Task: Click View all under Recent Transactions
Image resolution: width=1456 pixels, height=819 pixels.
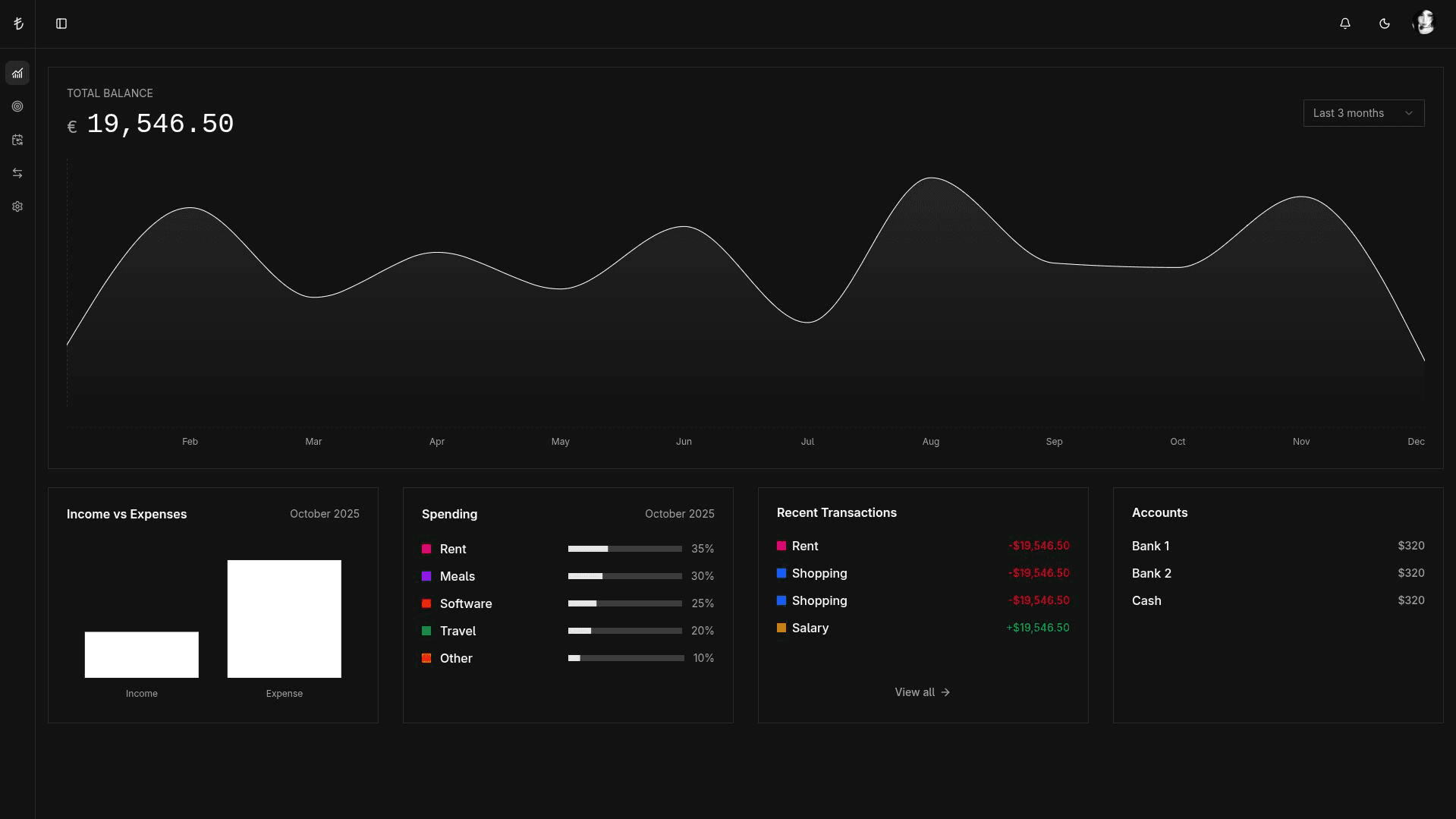Action: 922,691
